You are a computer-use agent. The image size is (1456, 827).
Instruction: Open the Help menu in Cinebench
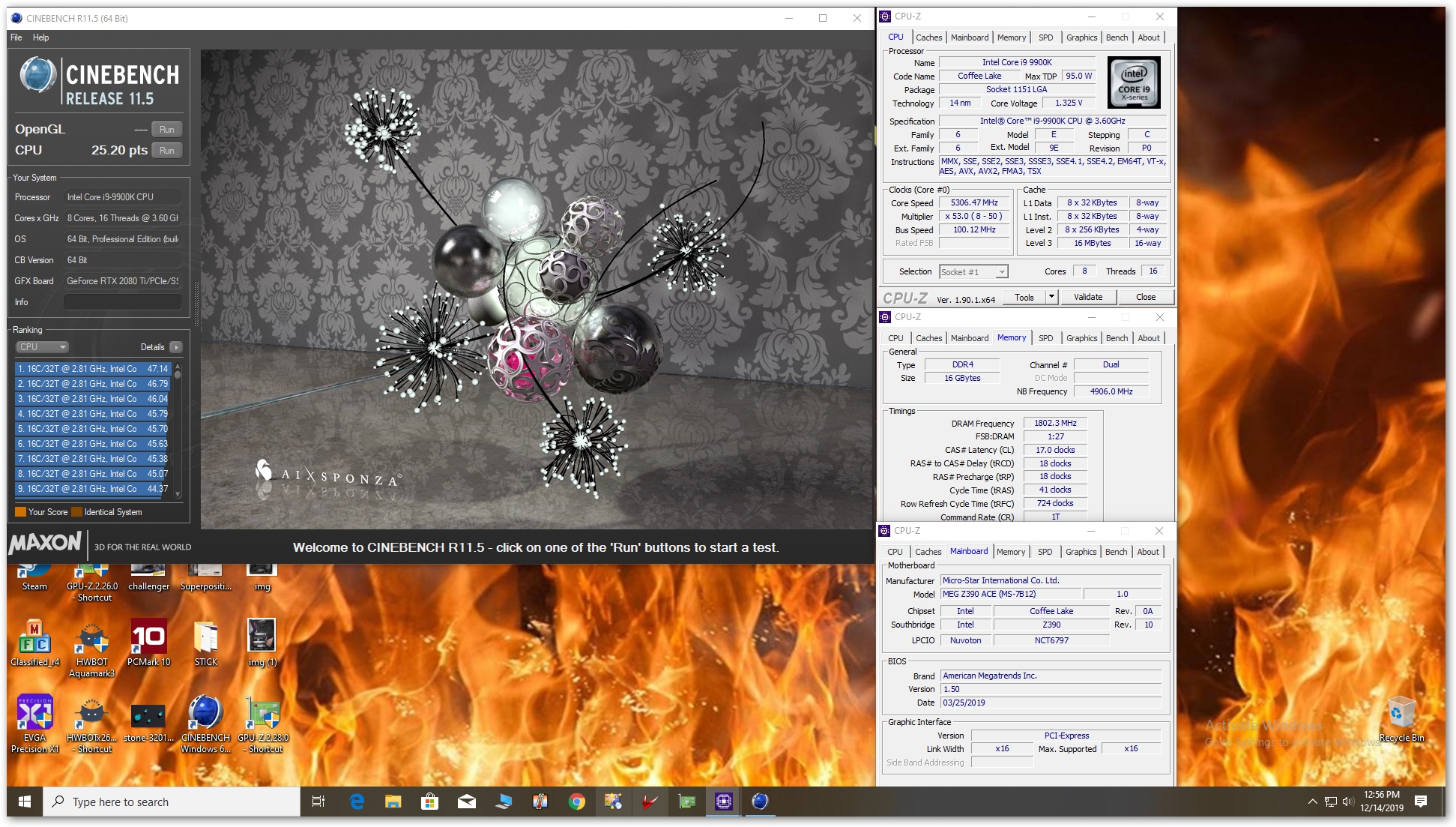(x=41, y=37)
